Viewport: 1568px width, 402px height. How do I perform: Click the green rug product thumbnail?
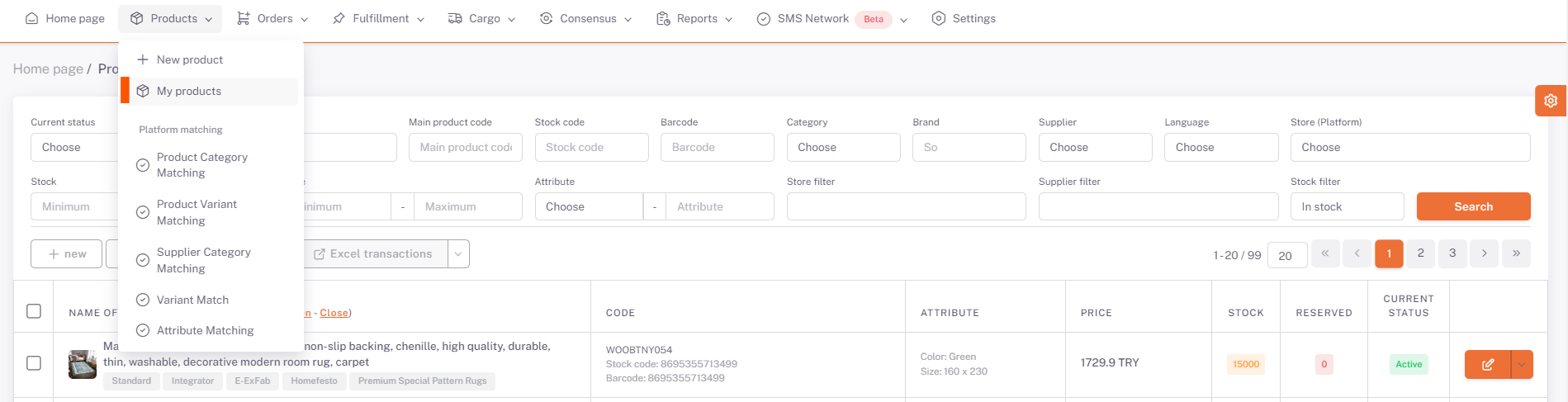point(82,364)
